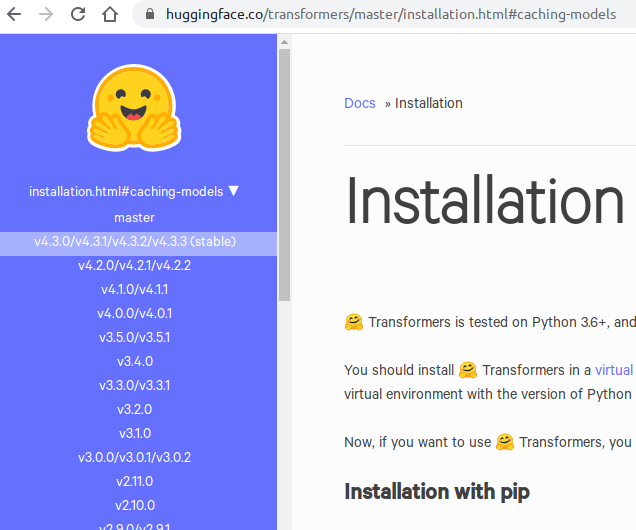Select v4.3.0/v4.3.1/v4.3.2/v4.3.3 (stable) version
Image resolution: width=636 pixels, height=530 pixels.
[x=138, y=244]
